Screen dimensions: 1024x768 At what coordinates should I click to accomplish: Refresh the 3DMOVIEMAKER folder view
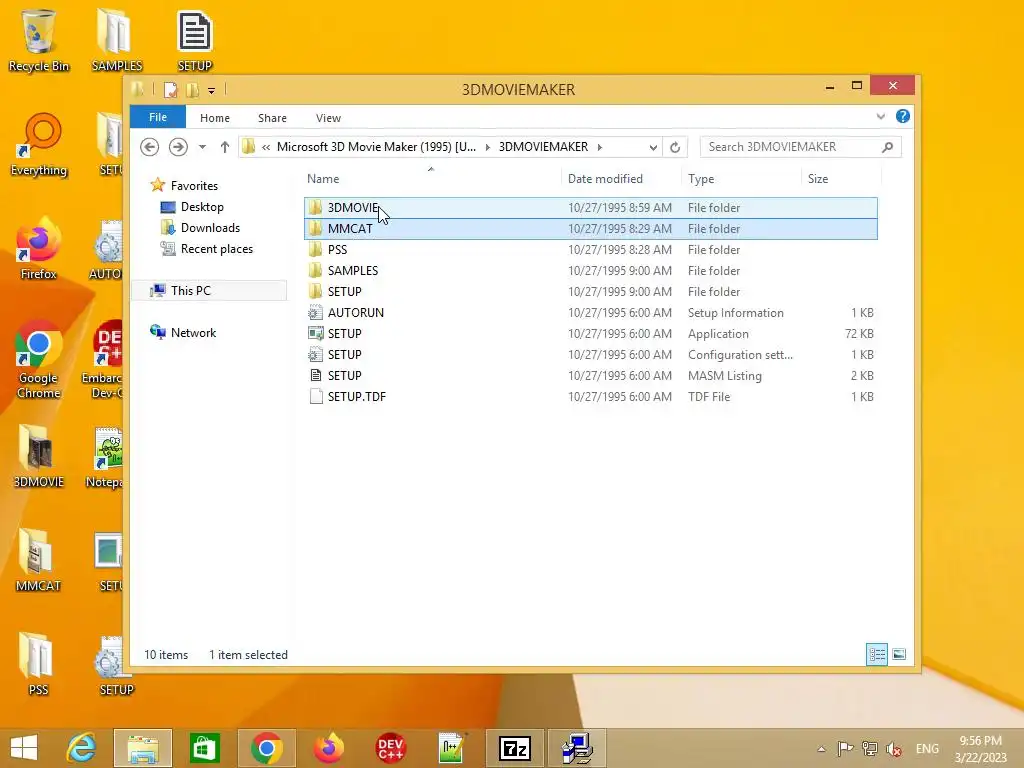pyautogui.click(x=675, y=147)
